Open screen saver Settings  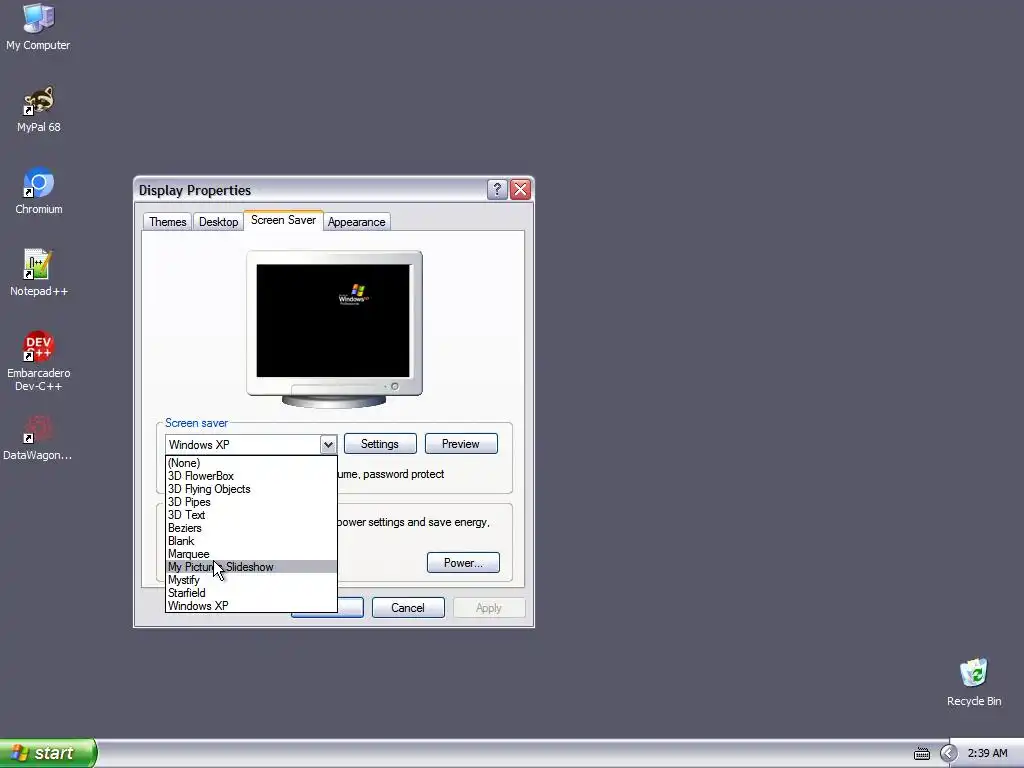[x=380, y=444]
